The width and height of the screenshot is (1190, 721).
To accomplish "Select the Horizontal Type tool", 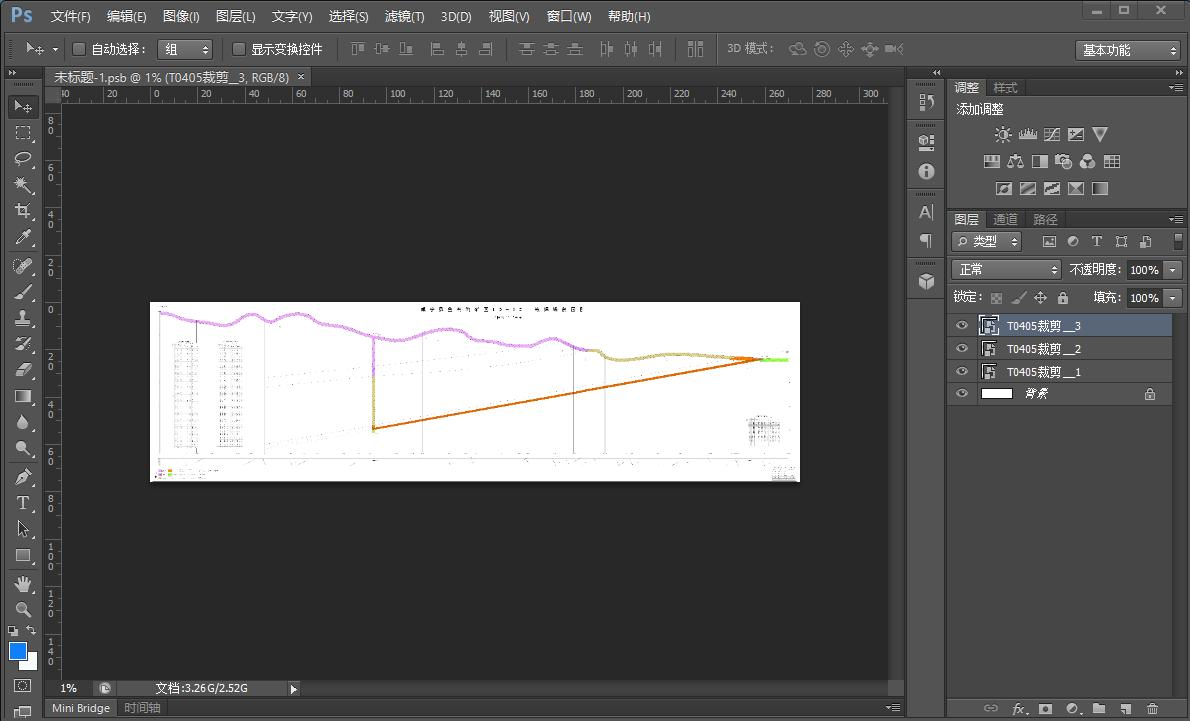I will [23, 503].
